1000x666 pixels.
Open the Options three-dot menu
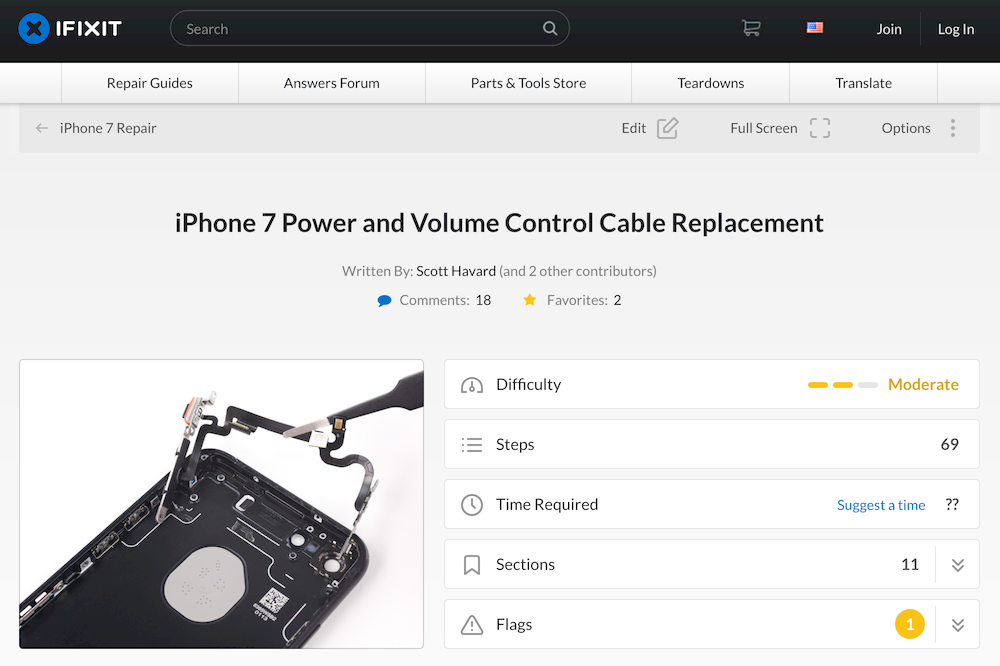click(x=953, y=128)
